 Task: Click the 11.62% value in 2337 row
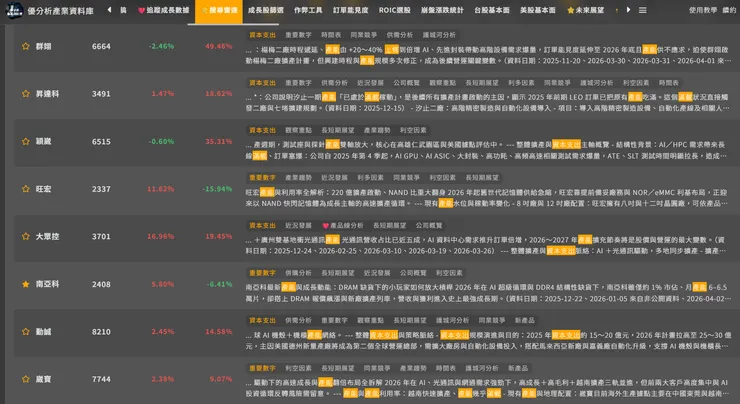point(160,189)
